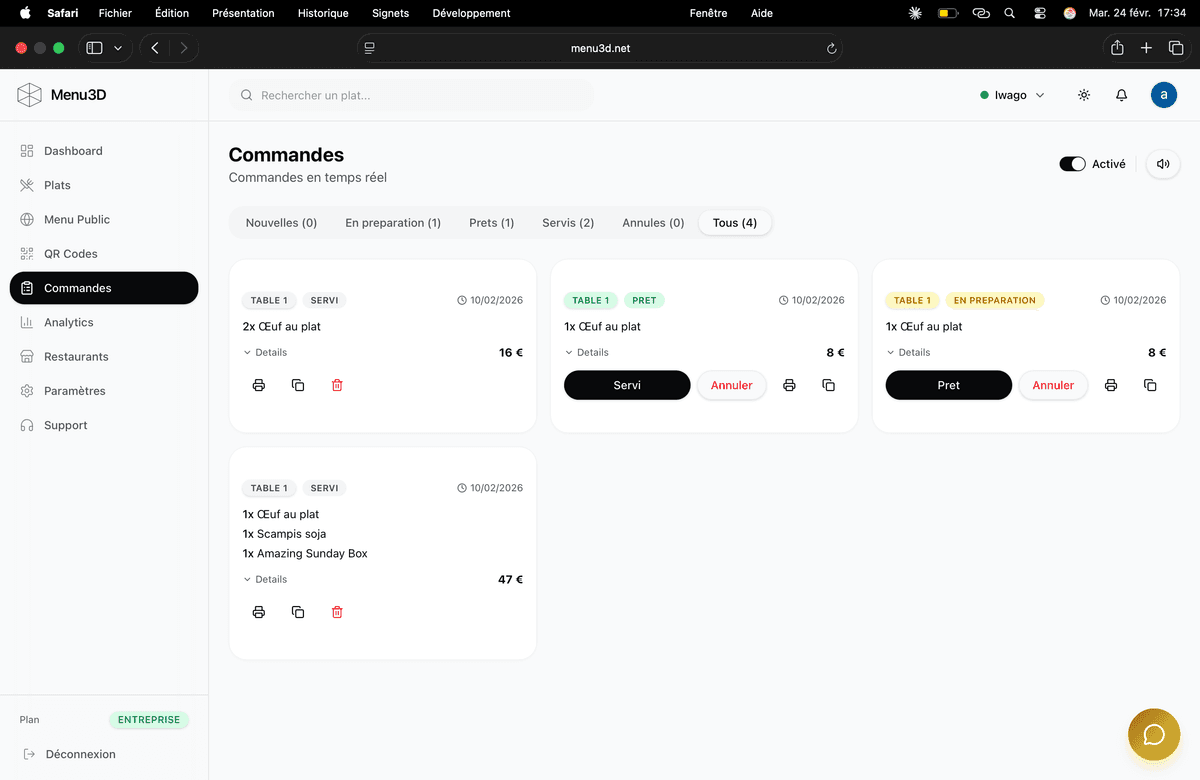Delete the 47 € order with trash icon

(337, 612)
